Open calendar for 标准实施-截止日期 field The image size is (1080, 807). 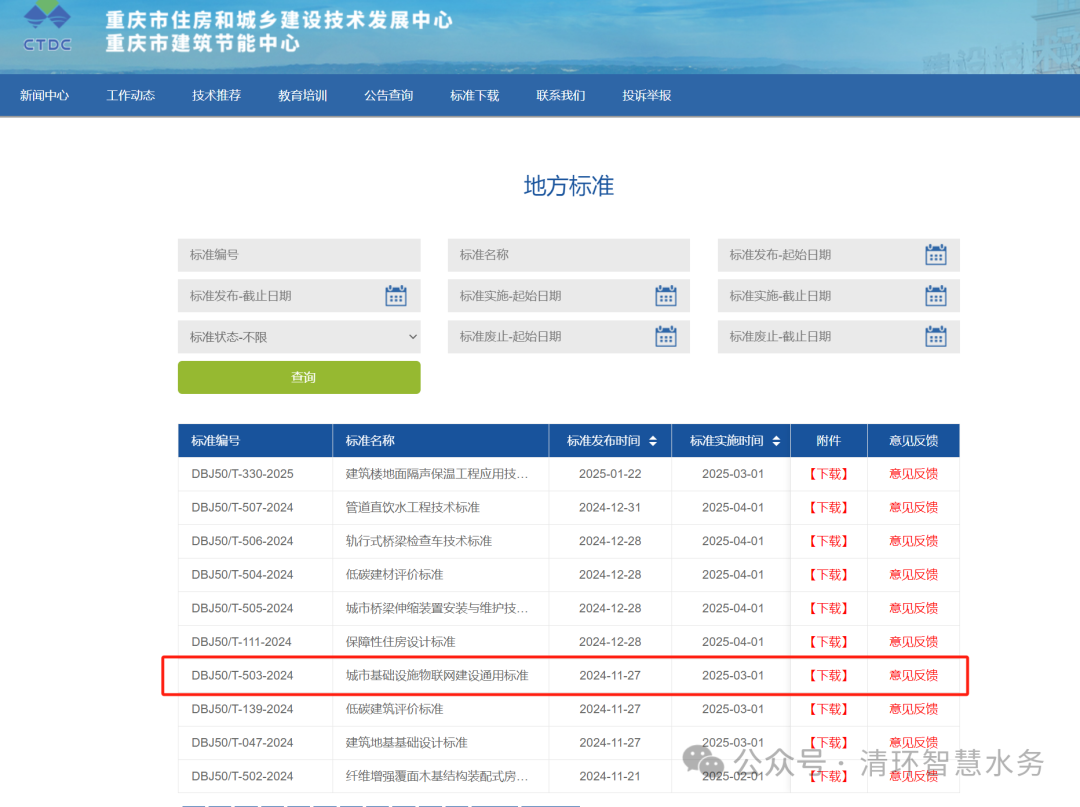click(x=935, y=296)
